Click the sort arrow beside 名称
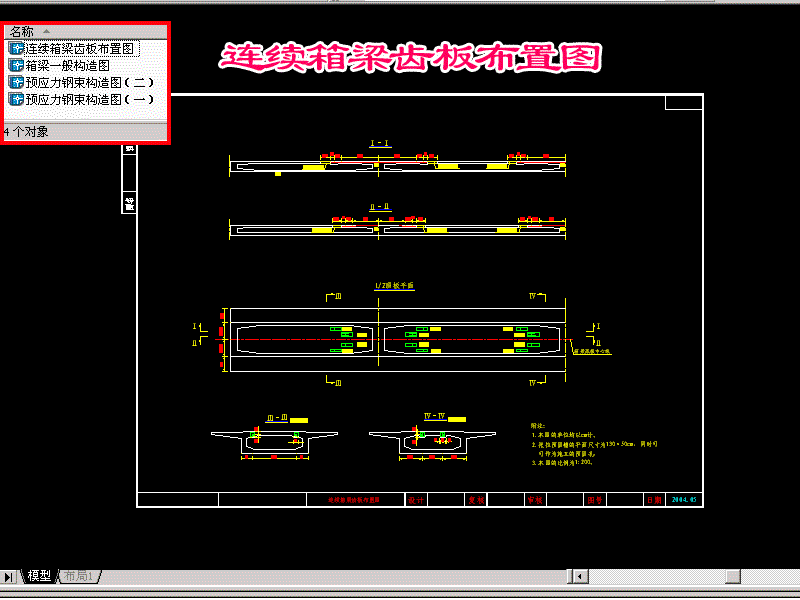The image size is (800, 600). pos(46,32)
